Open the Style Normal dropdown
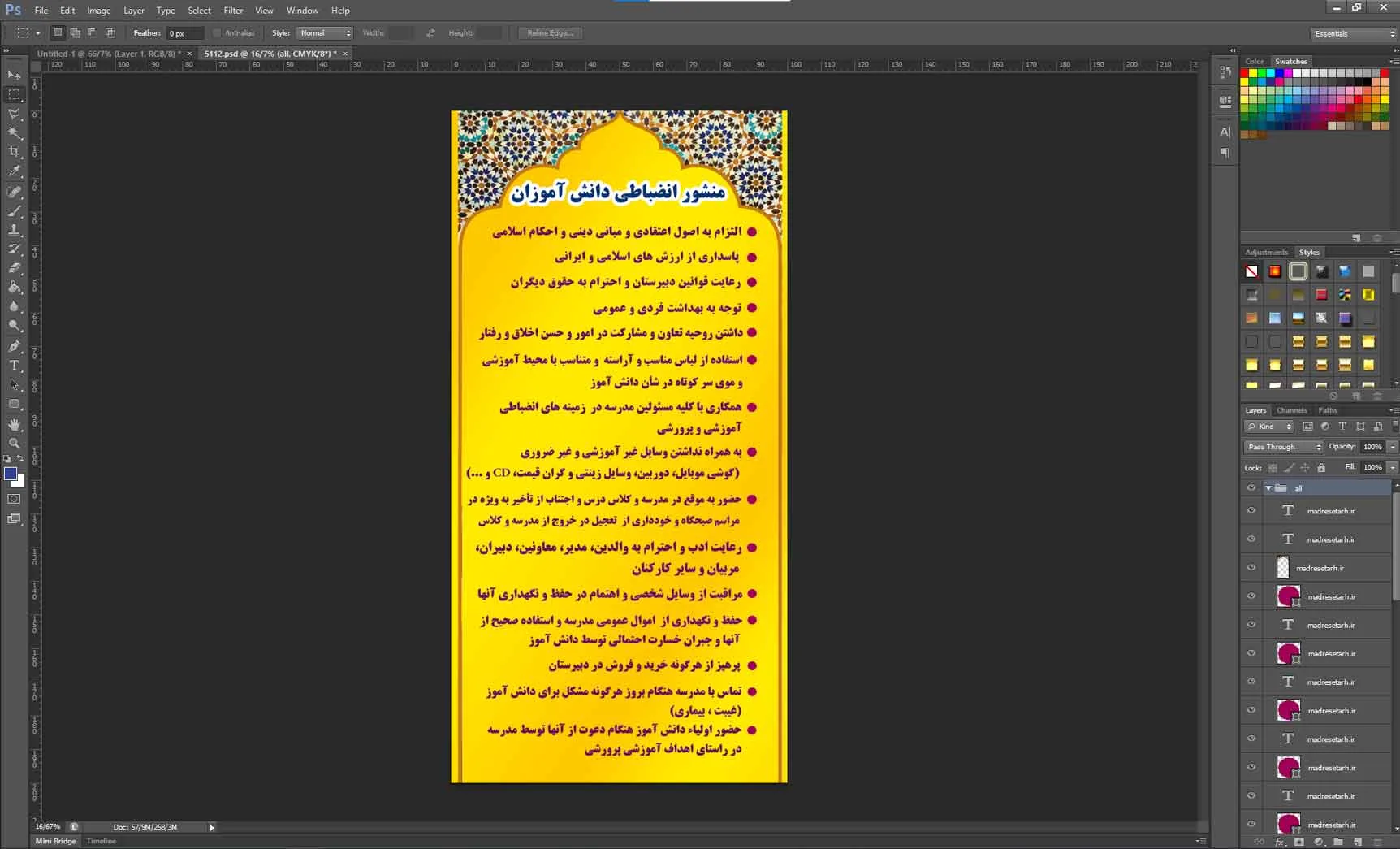1400x849 pixels. [325, 33]
